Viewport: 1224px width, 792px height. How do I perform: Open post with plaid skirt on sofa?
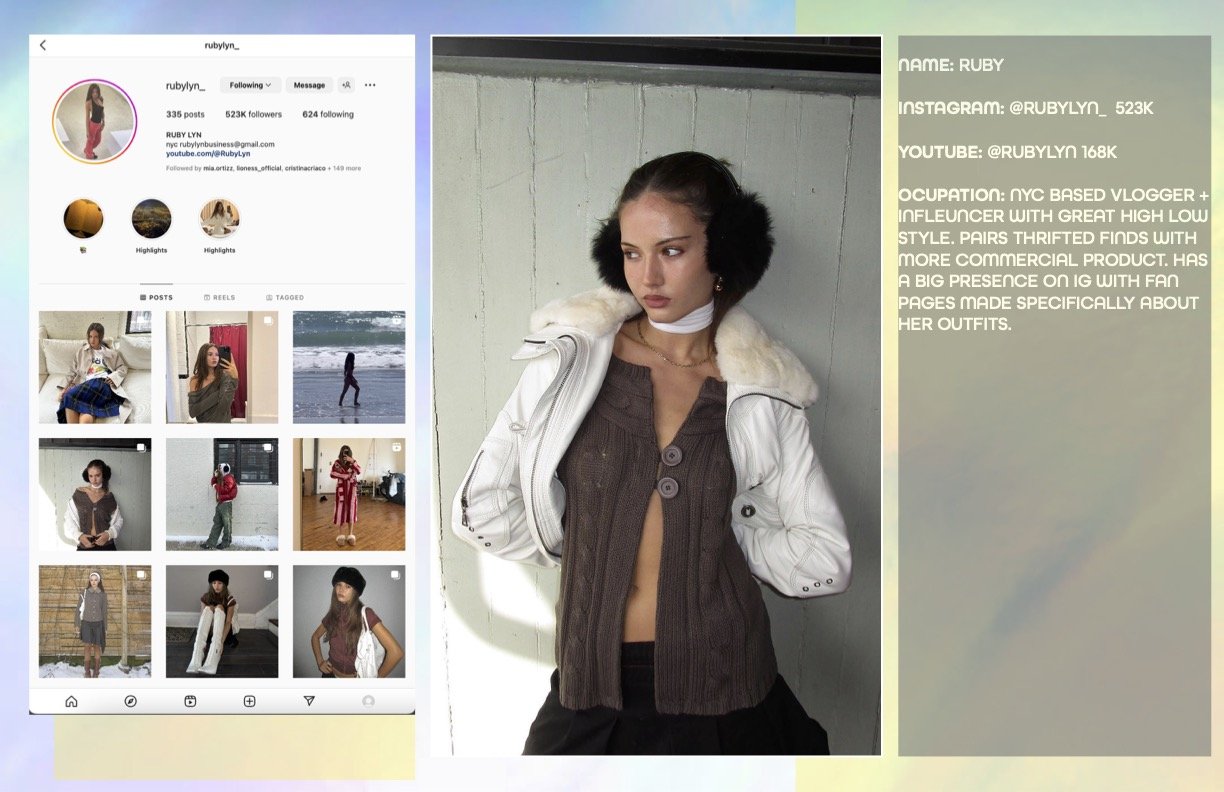tap(95, 367)
